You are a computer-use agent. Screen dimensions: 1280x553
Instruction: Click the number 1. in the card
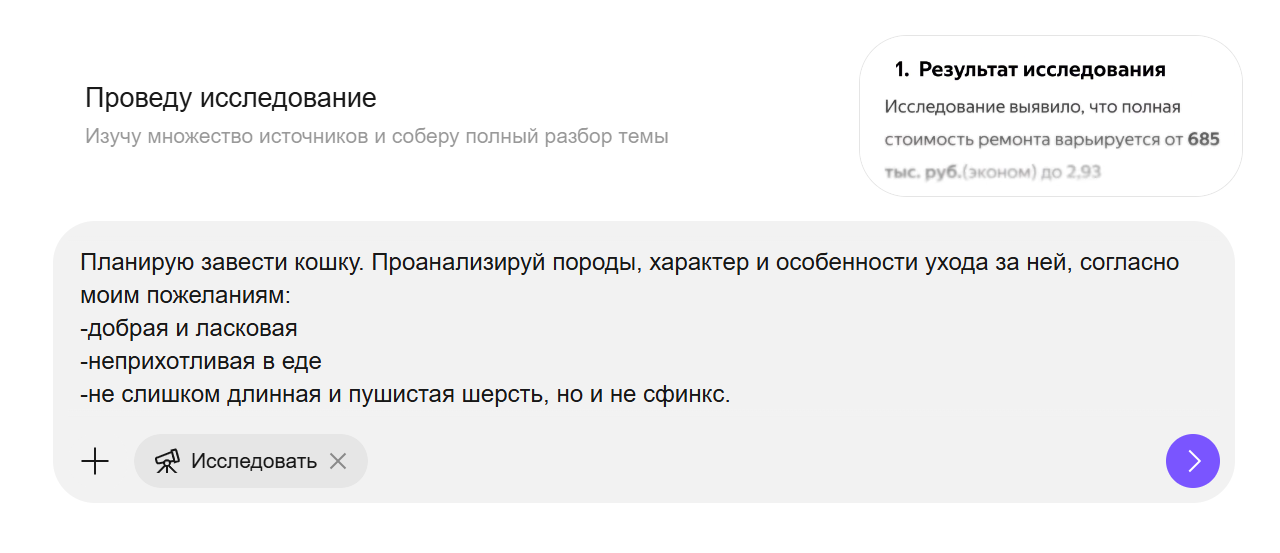tap(901, 70)
